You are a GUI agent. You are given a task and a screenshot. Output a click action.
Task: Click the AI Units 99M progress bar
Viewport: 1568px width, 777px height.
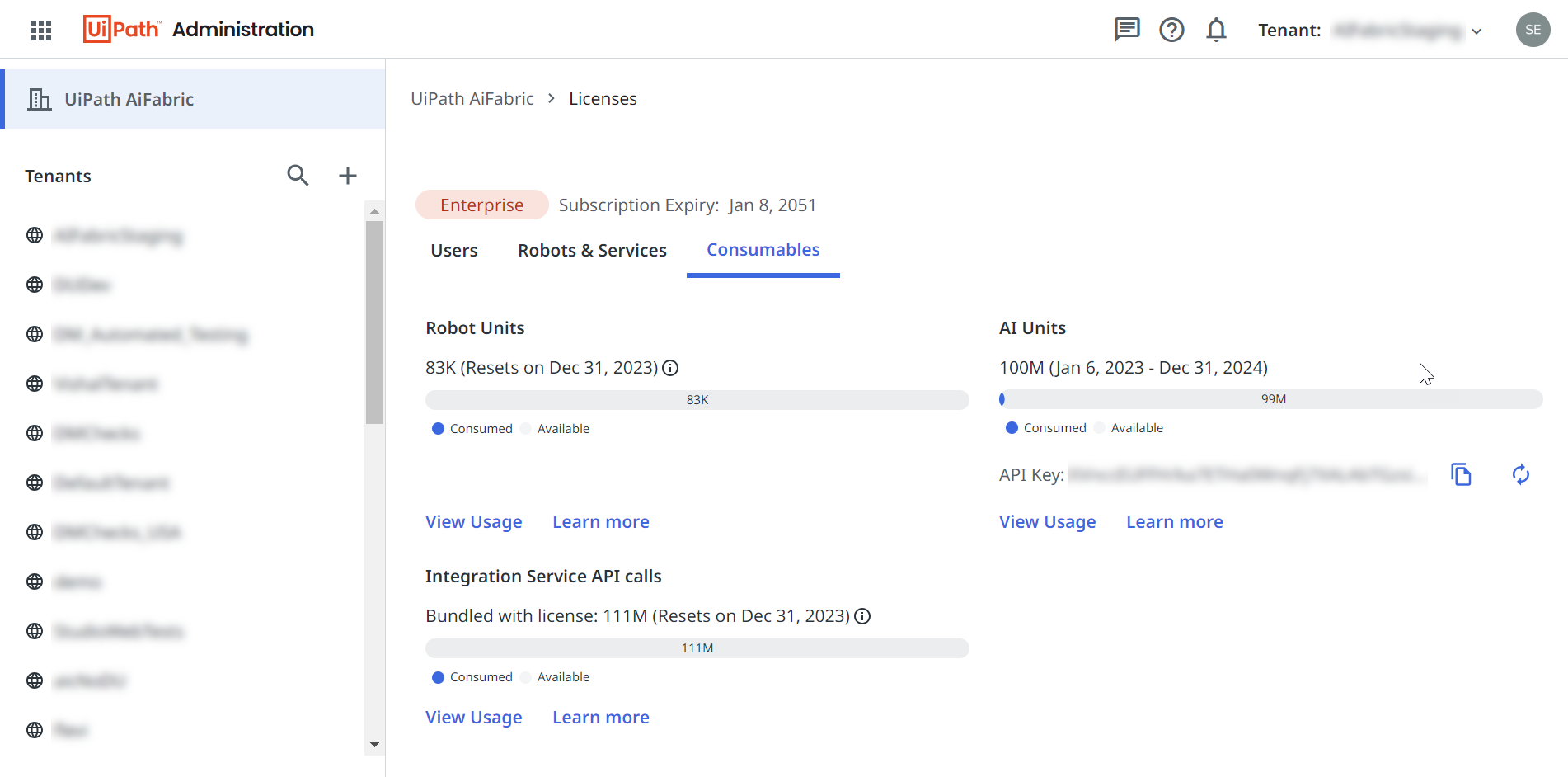(1270, 399)
